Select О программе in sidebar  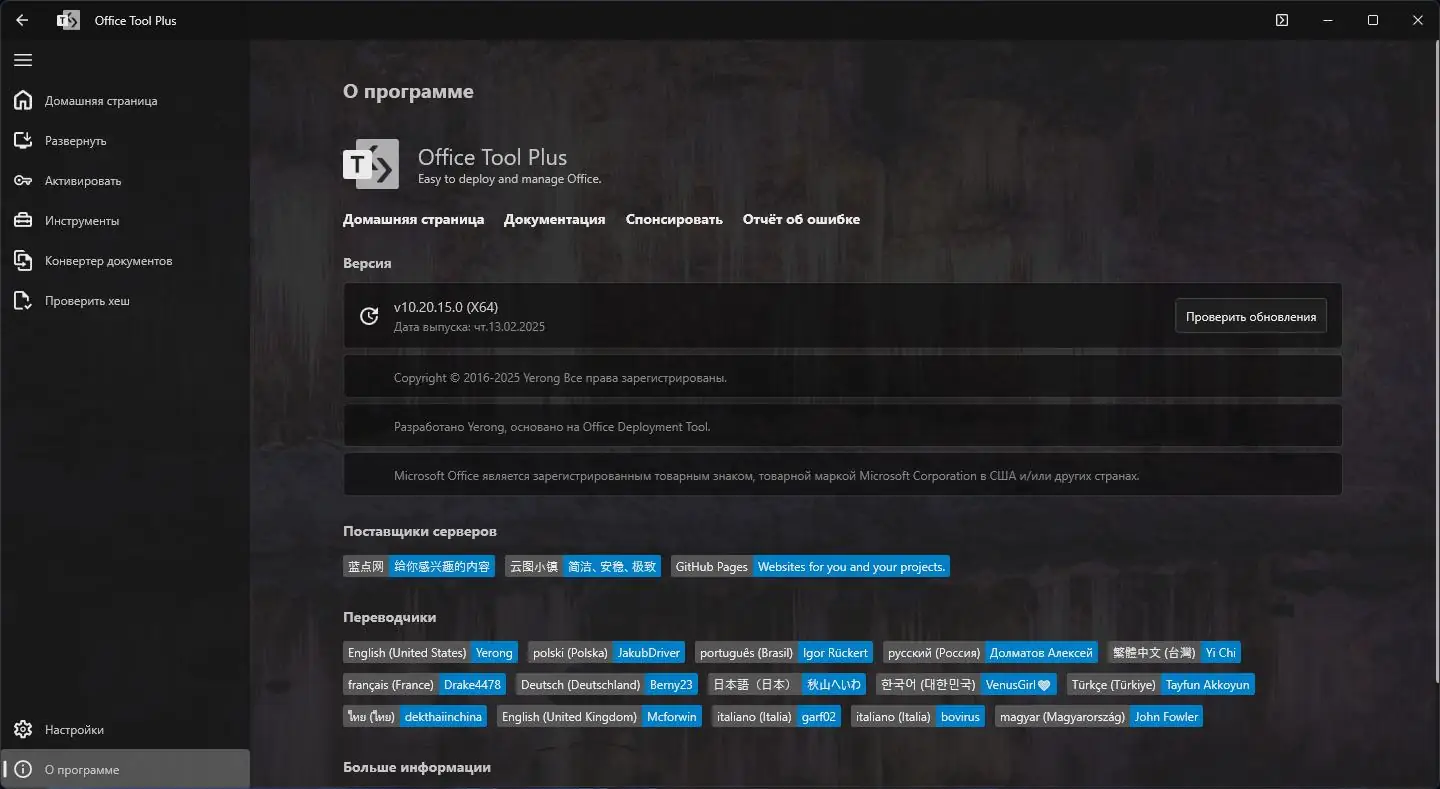pos(82,770)
